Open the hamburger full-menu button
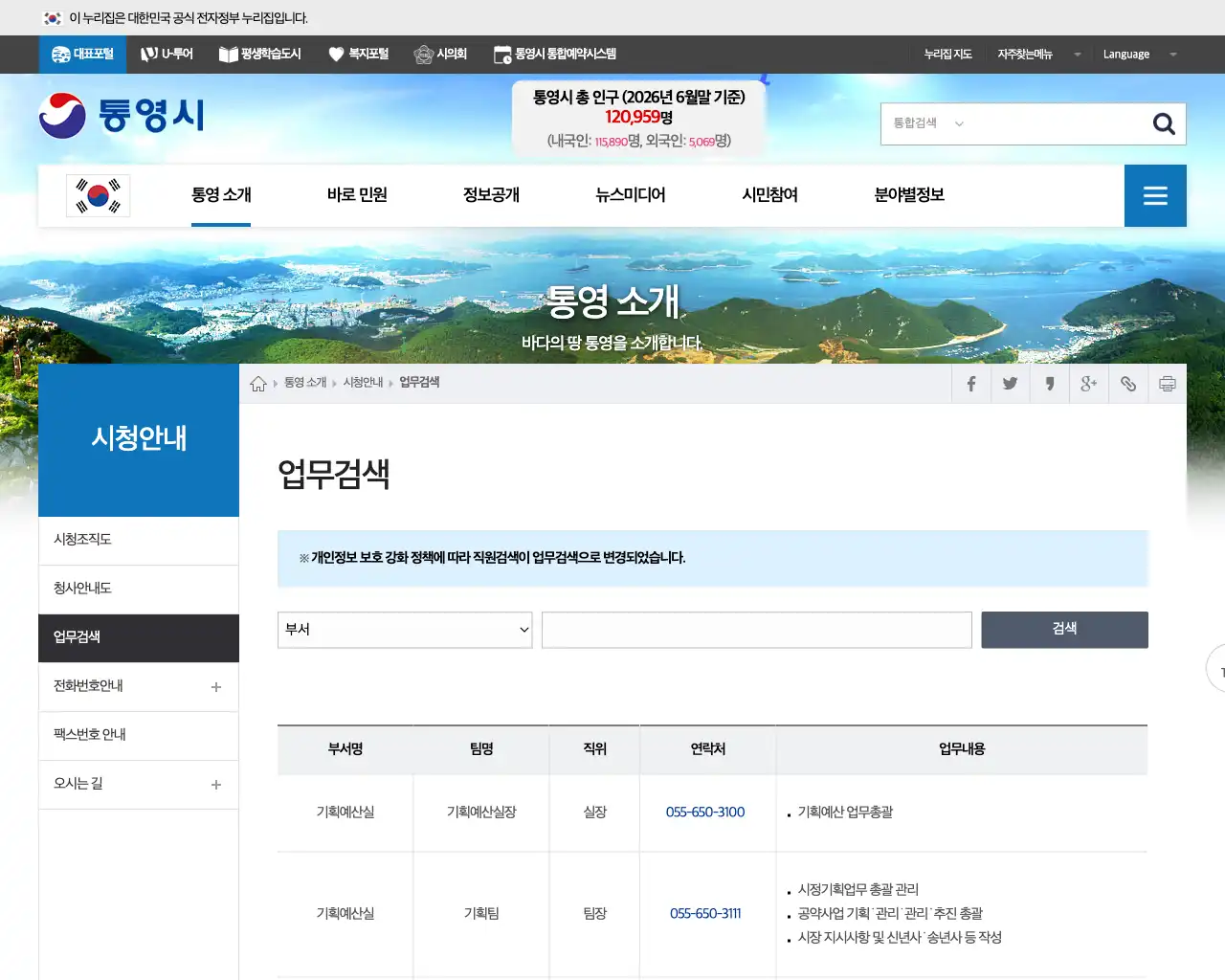 (1155, 195)
